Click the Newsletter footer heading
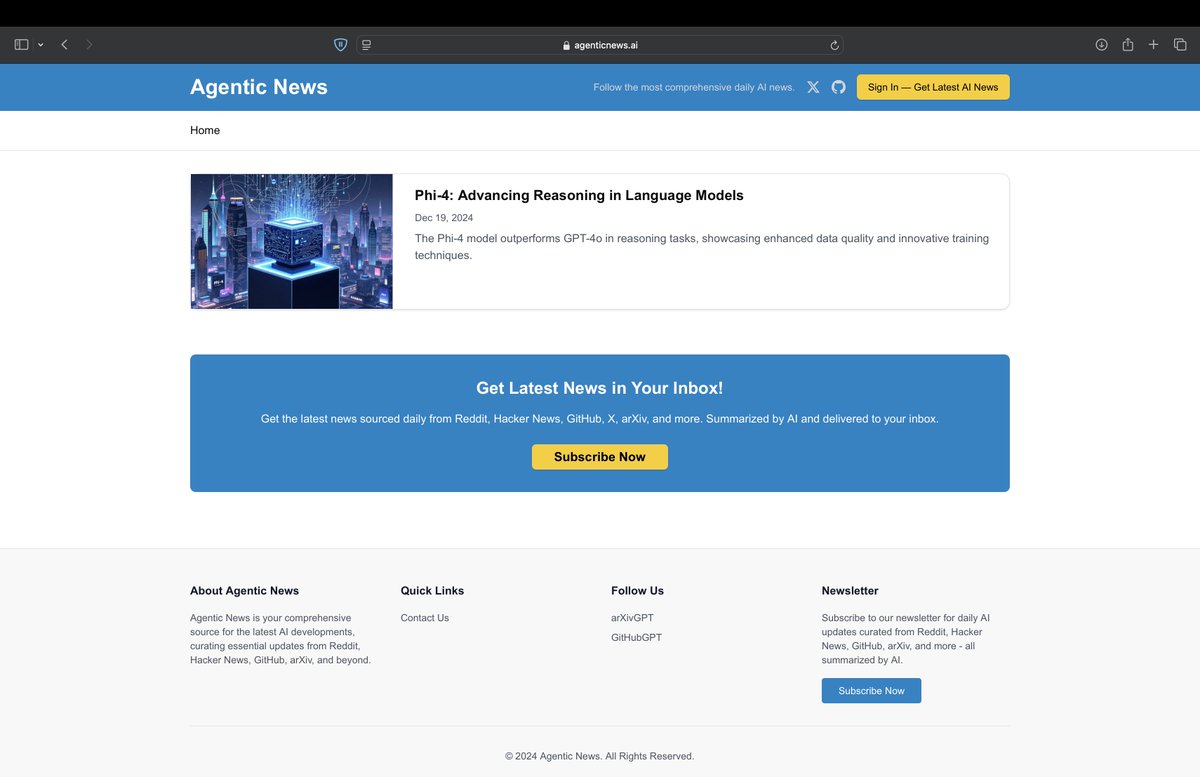1200x777 pixels. [850, 591]
